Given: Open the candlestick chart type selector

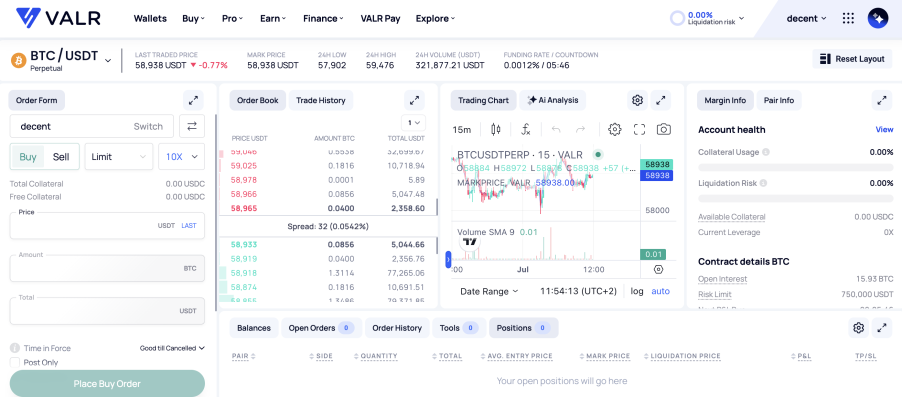Looking at the screenshot, I should 496,129.
